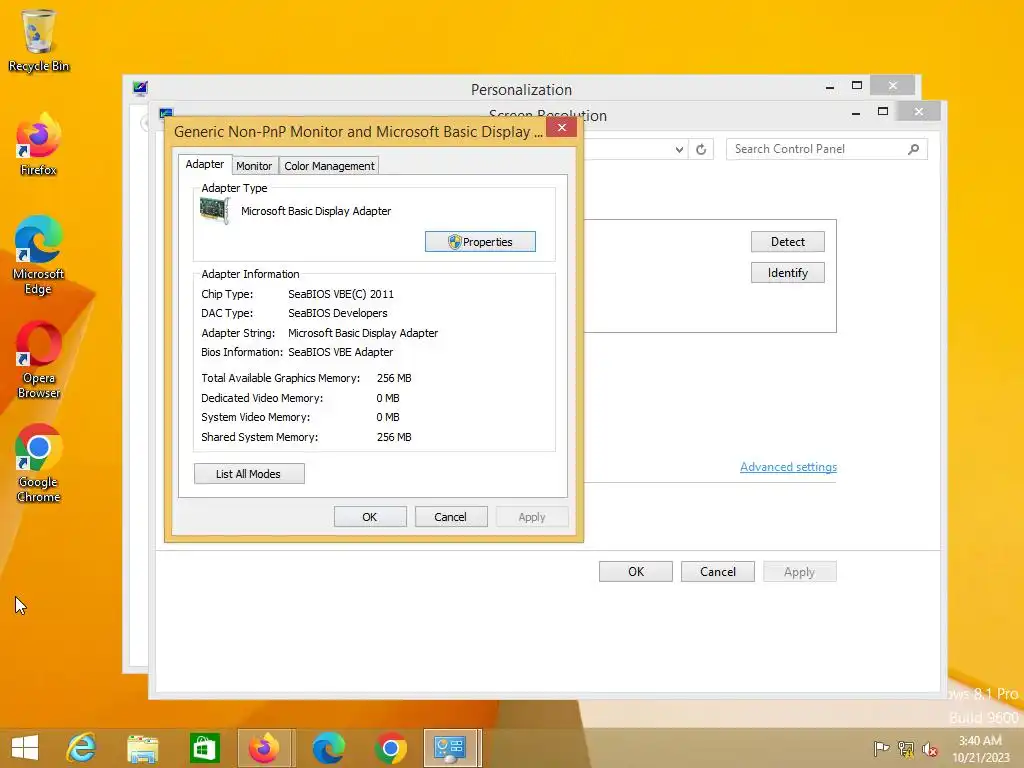This screenshot has height=768, width=1024.
Task: Select Microsoft Edge desktop shortcut
Action: click(39, 255)
